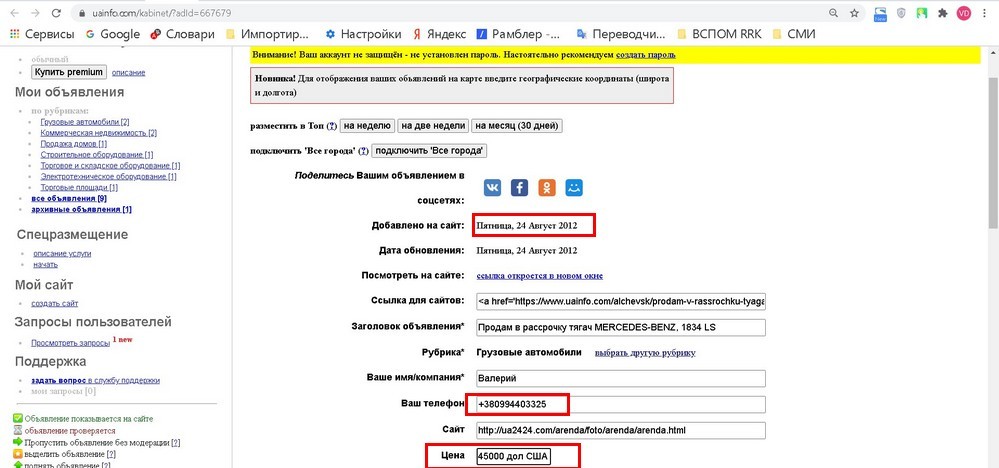Focus the Заголовок объявления field

(620, 327)
